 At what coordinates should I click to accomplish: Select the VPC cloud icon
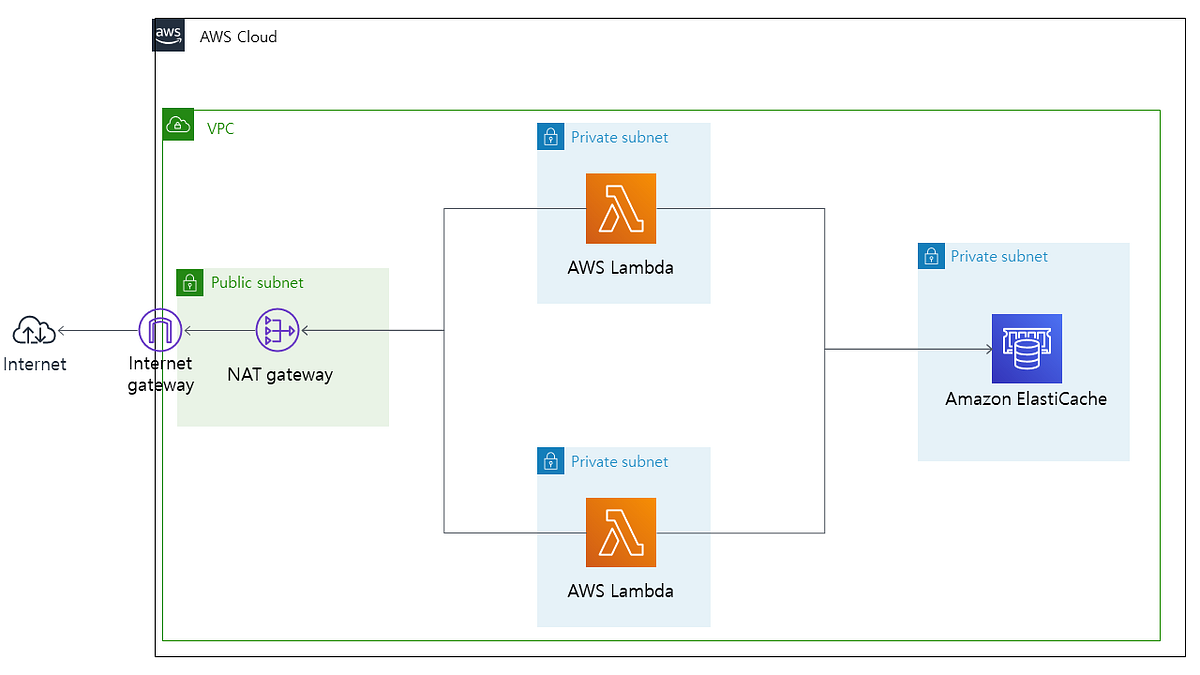[178, 124]
